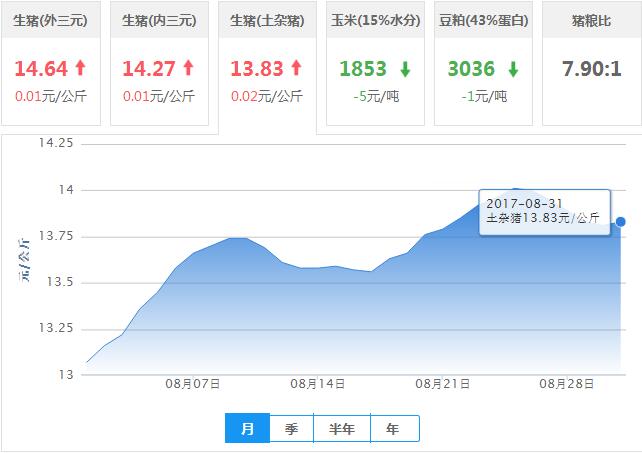Click the red up arrow beside 14.64
The image size is (642, 453).
point(81,68)
